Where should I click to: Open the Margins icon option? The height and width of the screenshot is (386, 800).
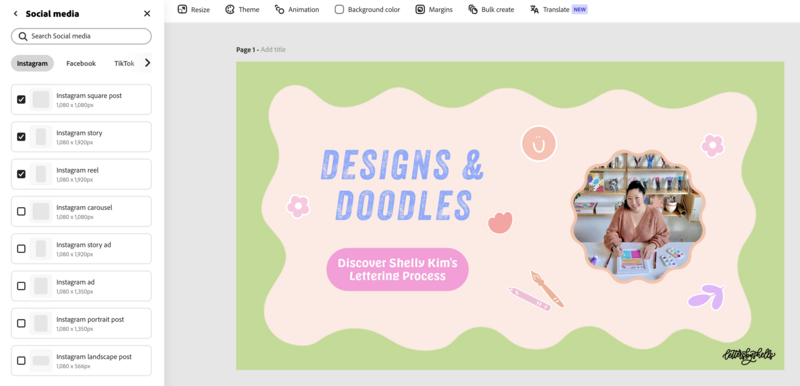(x=420, y=9)
